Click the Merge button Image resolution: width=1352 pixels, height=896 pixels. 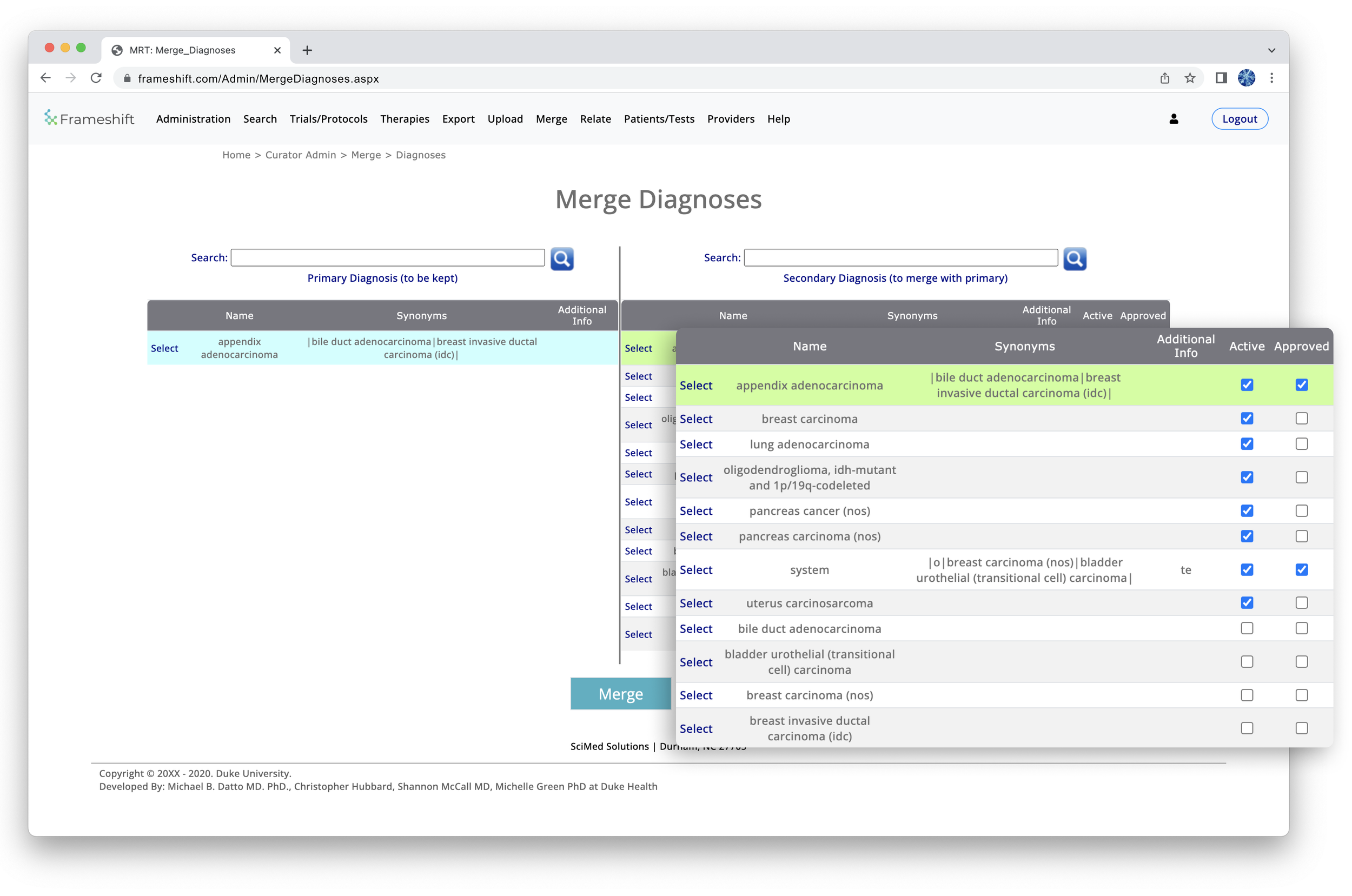click(x=621, y=694)
